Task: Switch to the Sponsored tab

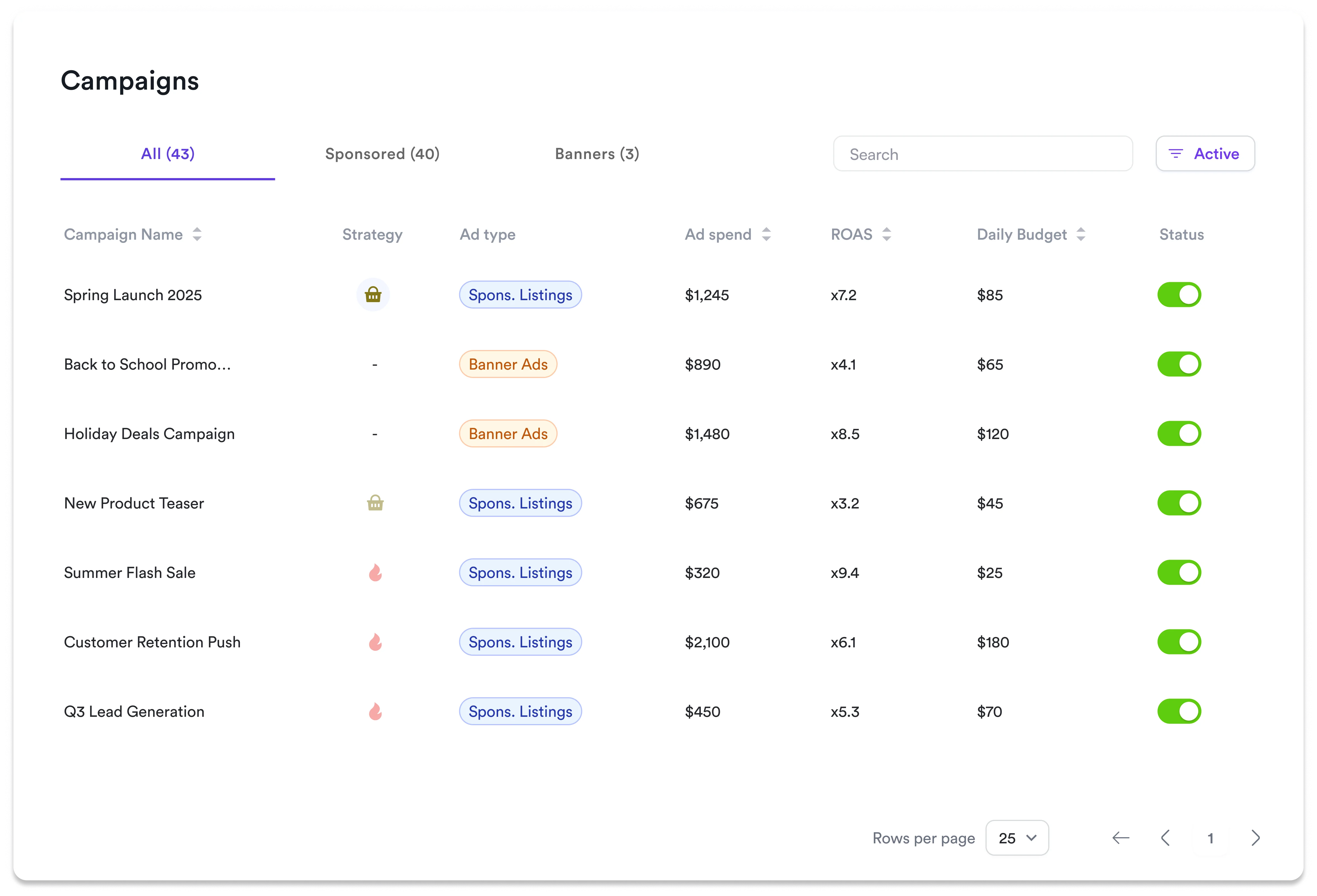Action: [x=382, y=154]
